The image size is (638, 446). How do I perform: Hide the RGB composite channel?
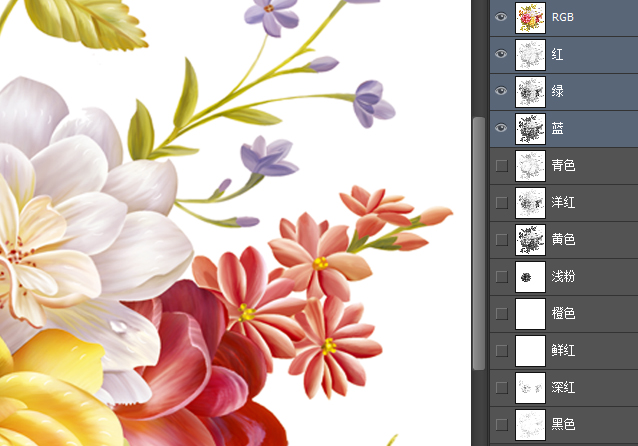(501, 17)
